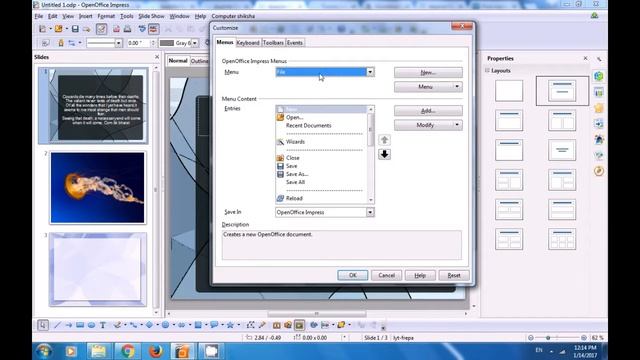This screenshot has height=360, width=640.
Task: Switch to the Events tab
Action: coord(295,42)
